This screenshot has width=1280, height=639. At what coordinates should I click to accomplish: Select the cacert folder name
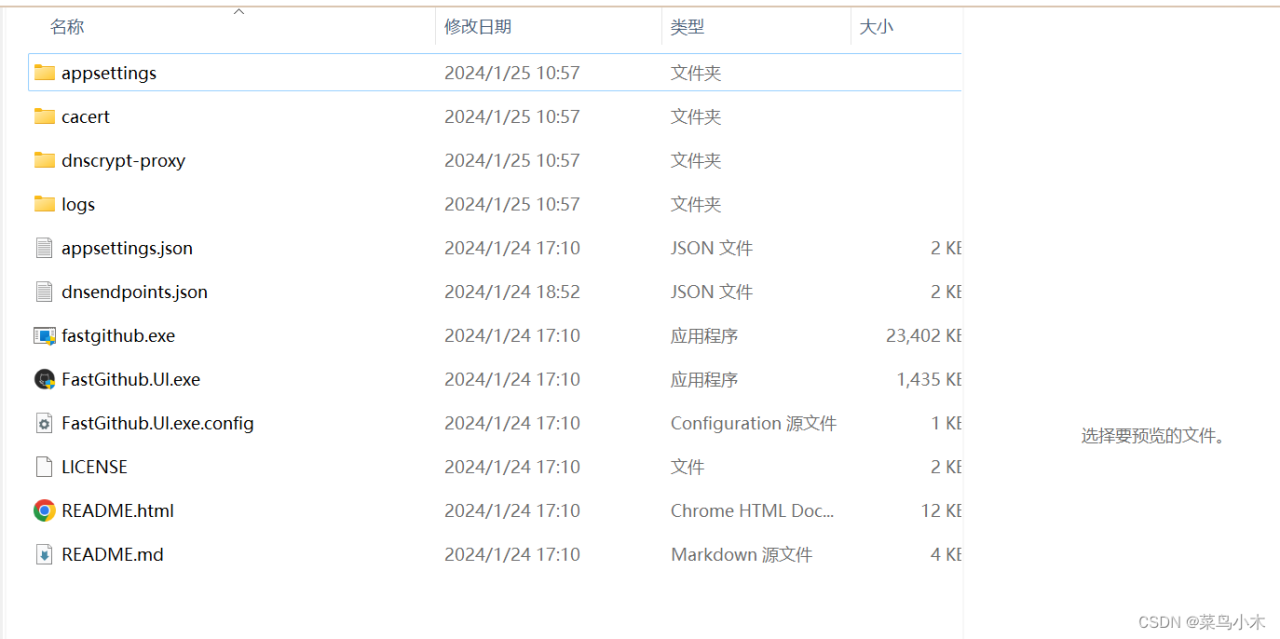(x=85, y=117)
